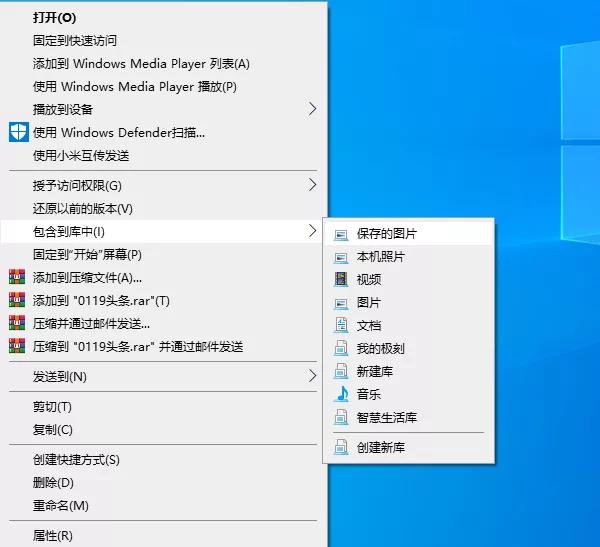Click the 我的极刻 library icon
600x547 pixels.
point(341,348)
